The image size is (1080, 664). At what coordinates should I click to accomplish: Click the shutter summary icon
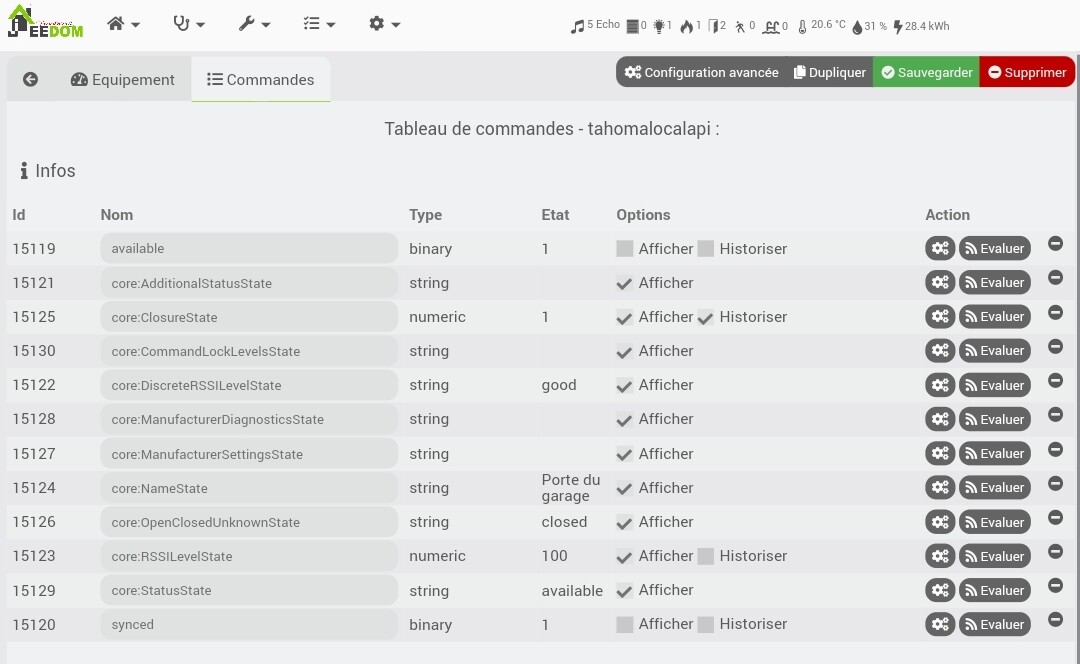pyautogui.click(x=632, y=26)
